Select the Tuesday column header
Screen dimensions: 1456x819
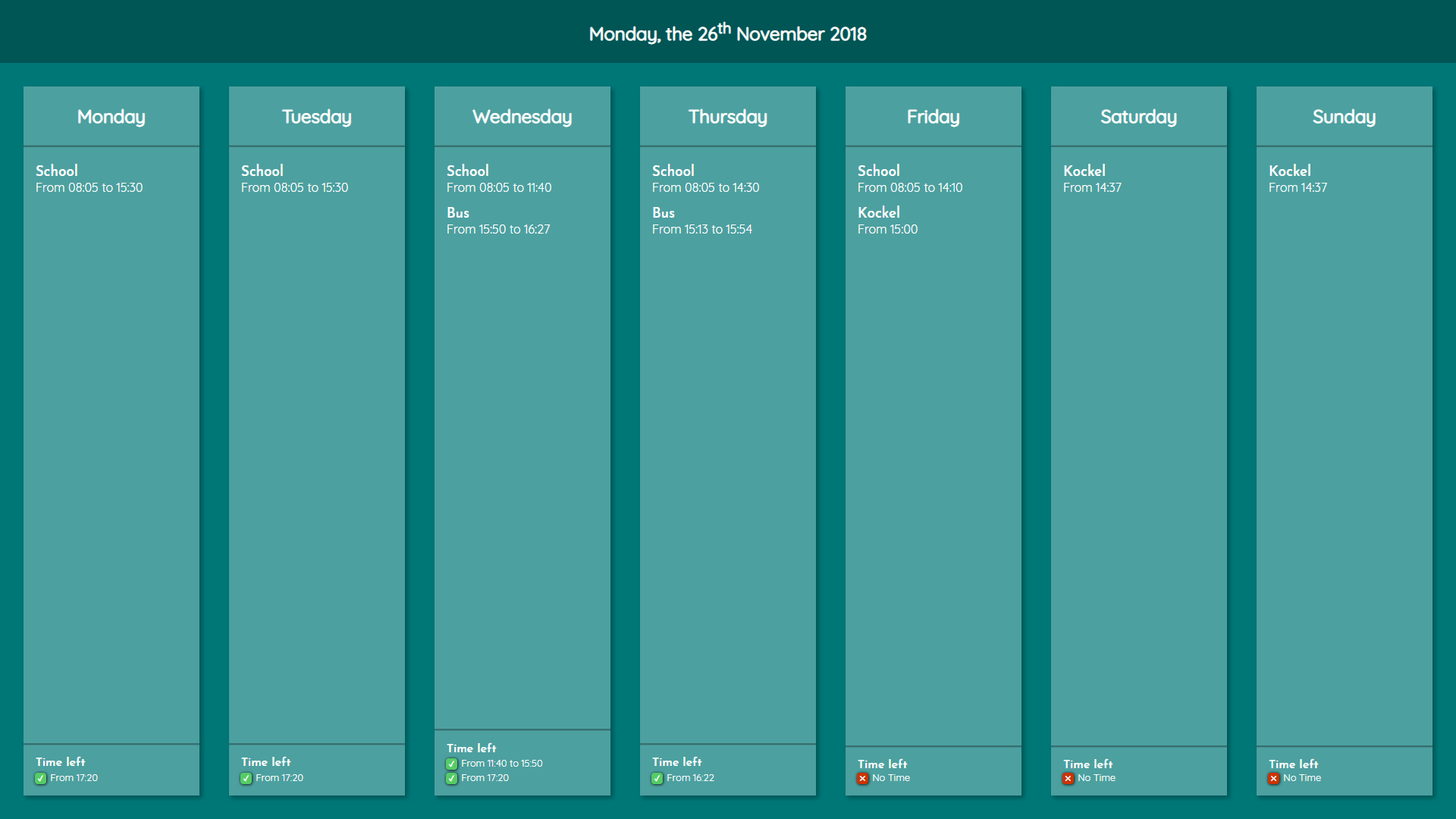(x=317, y=117)
